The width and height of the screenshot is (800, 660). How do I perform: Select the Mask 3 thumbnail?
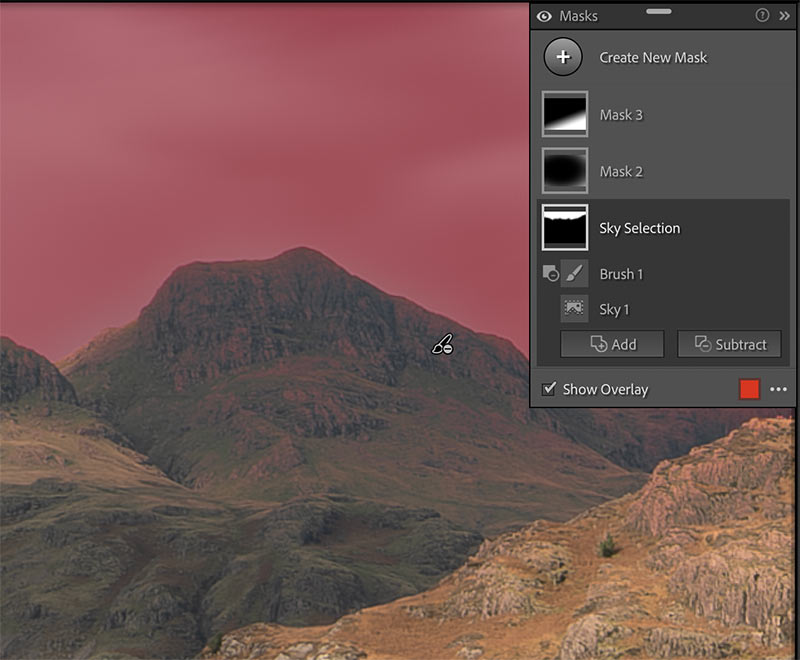[564, 114]
